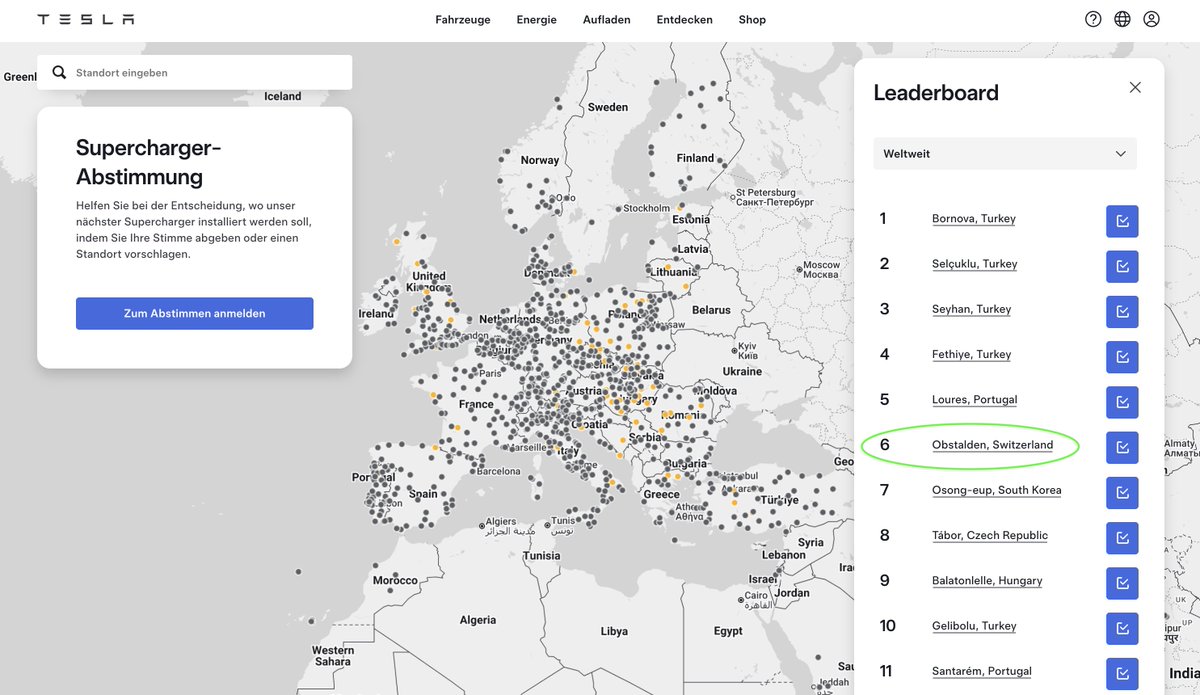This screenshot has width=1200, height=695.
Task: Vote for Santarém, Portugal
Action: coord(1122,674)
